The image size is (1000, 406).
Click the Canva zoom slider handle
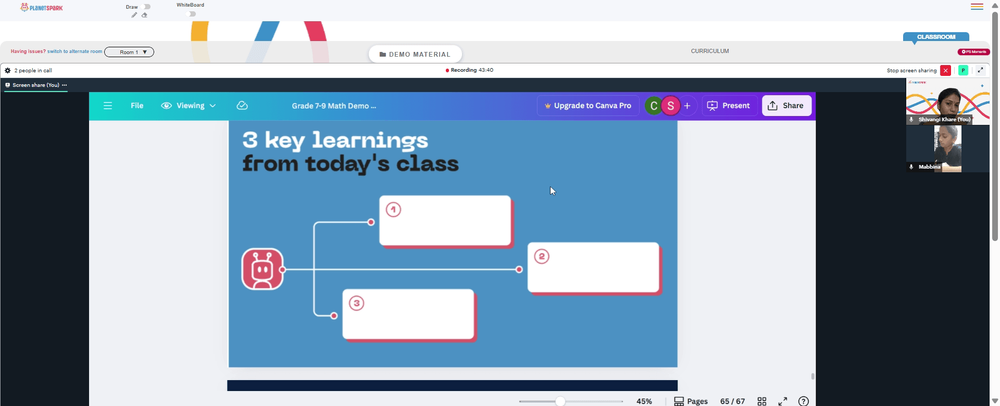point(560,402)
